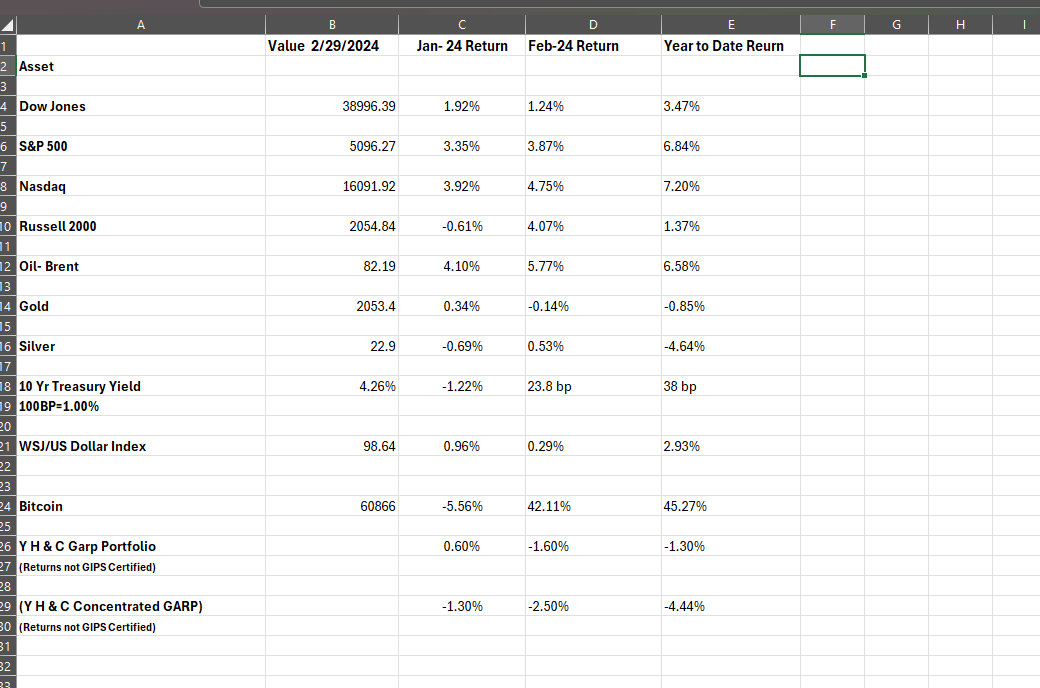Select the 'WSJ/US Dollar Index' cell
Viewport: 1040px width, 688px height.
[x=141, y=447]
